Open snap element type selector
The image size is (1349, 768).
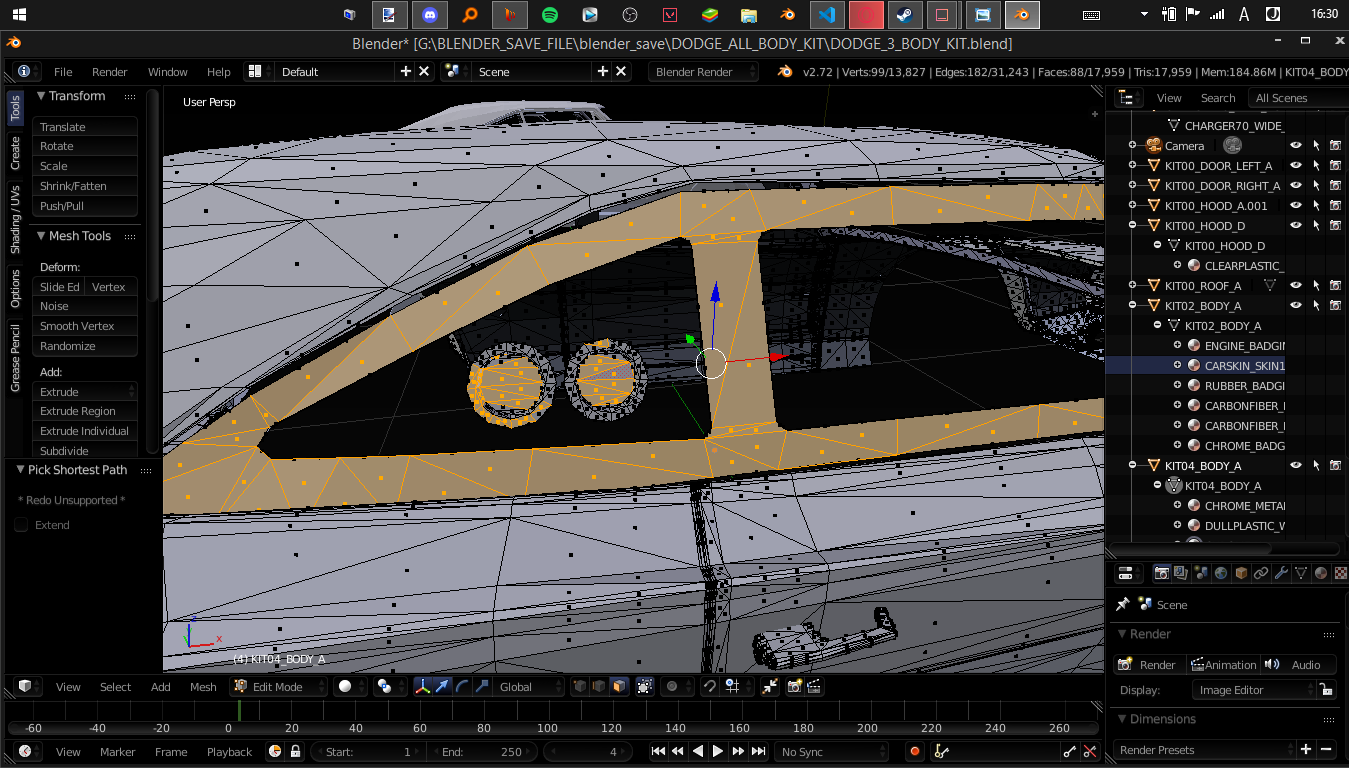tap(737, 686)
